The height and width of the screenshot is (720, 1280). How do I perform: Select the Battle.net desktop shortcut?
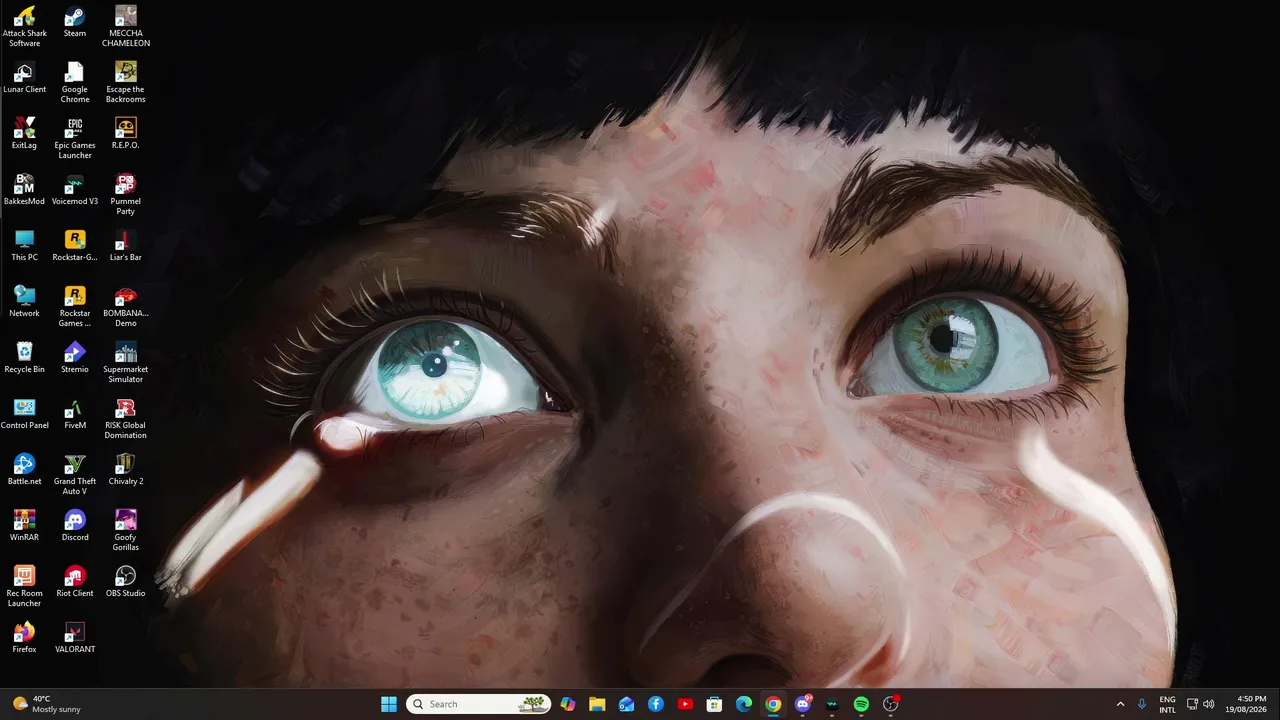[x=25, y=470]
